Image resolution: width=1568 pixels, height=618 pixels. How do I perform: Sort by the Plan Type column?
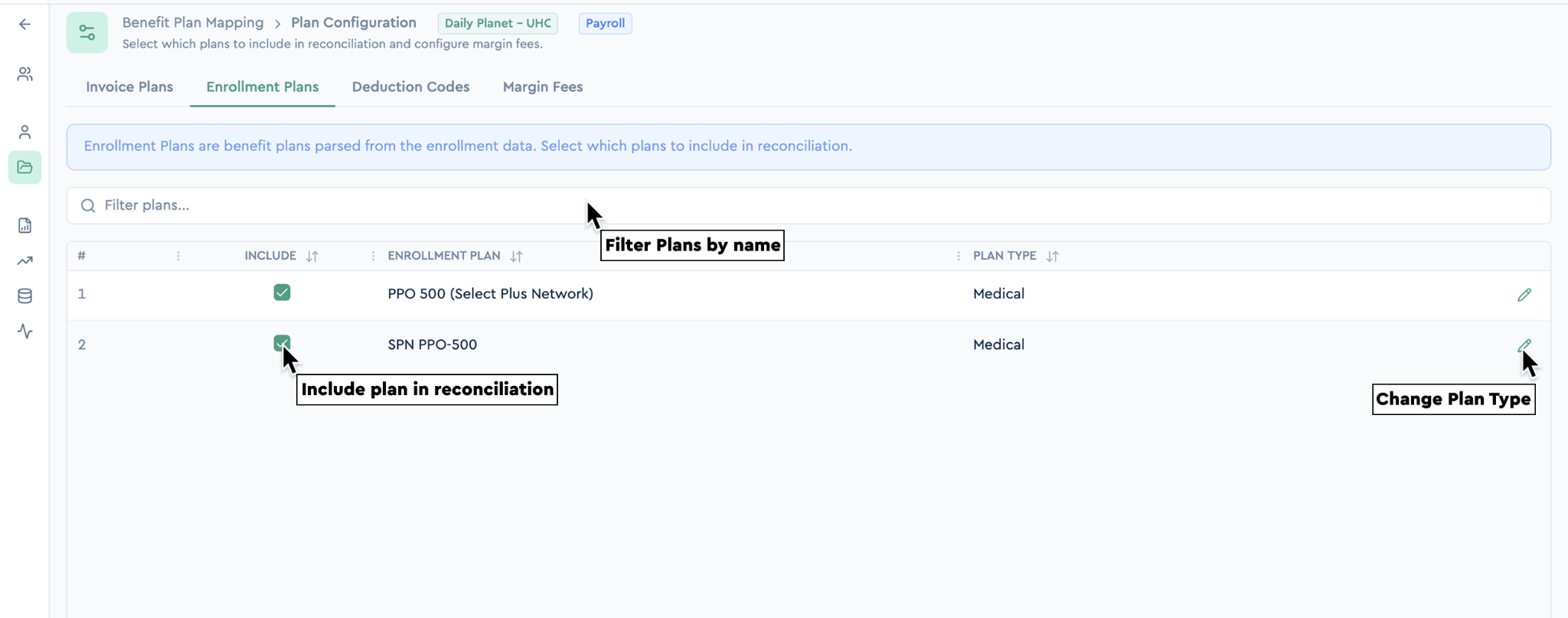pyautogui.click(x=1052, y=257)
